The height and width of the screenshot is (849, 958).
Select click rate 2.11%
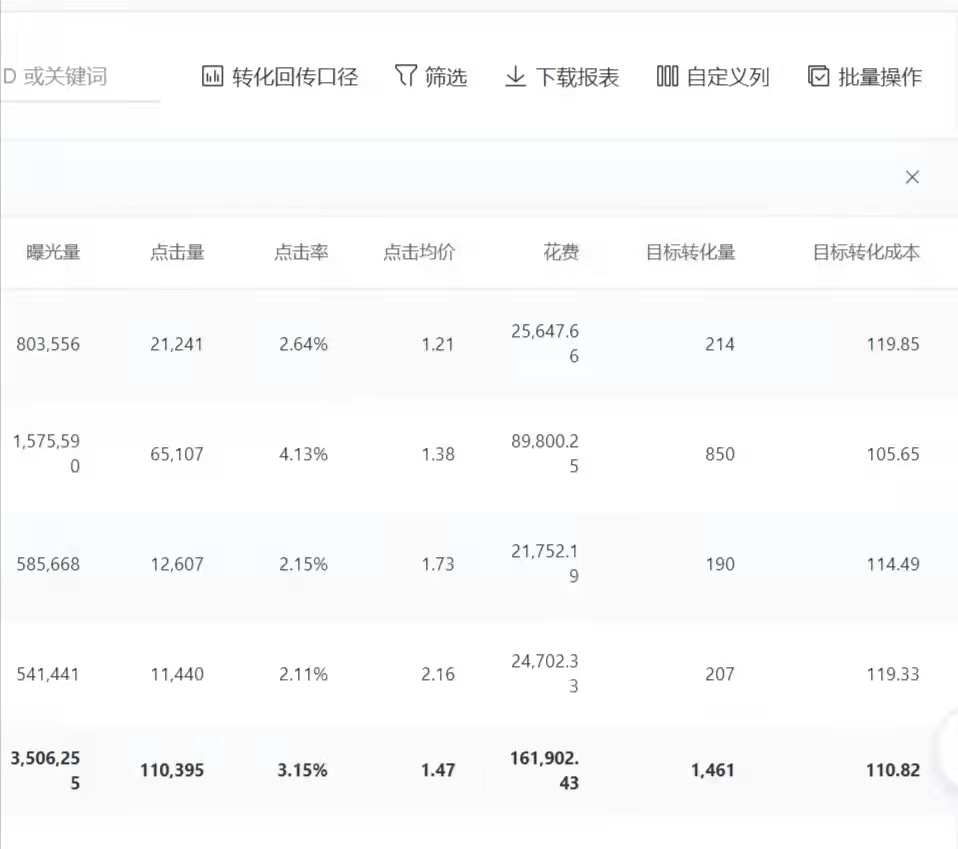point(304,674)
